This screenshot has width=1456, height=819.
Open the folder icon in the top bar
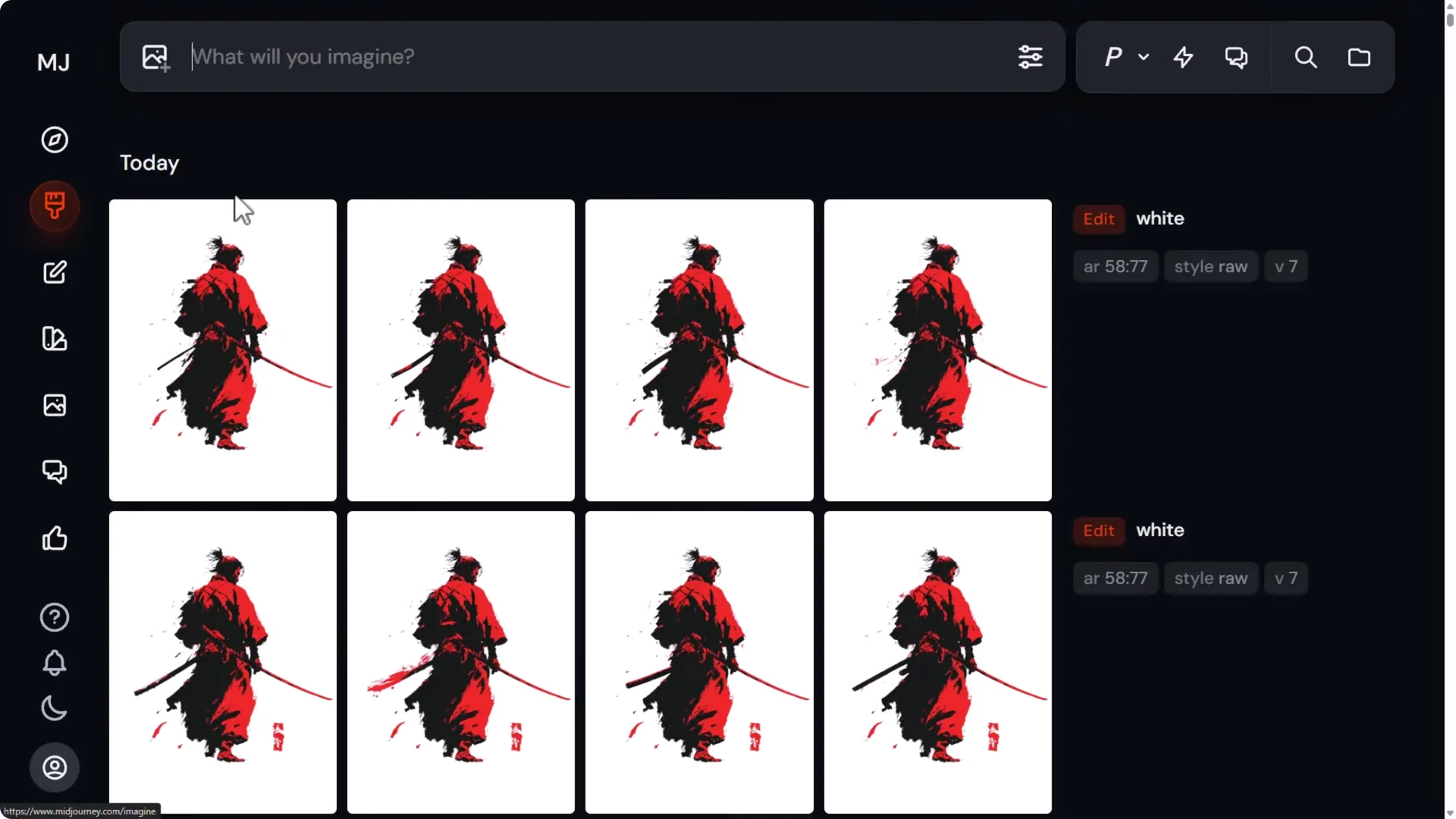(1360, 57)
